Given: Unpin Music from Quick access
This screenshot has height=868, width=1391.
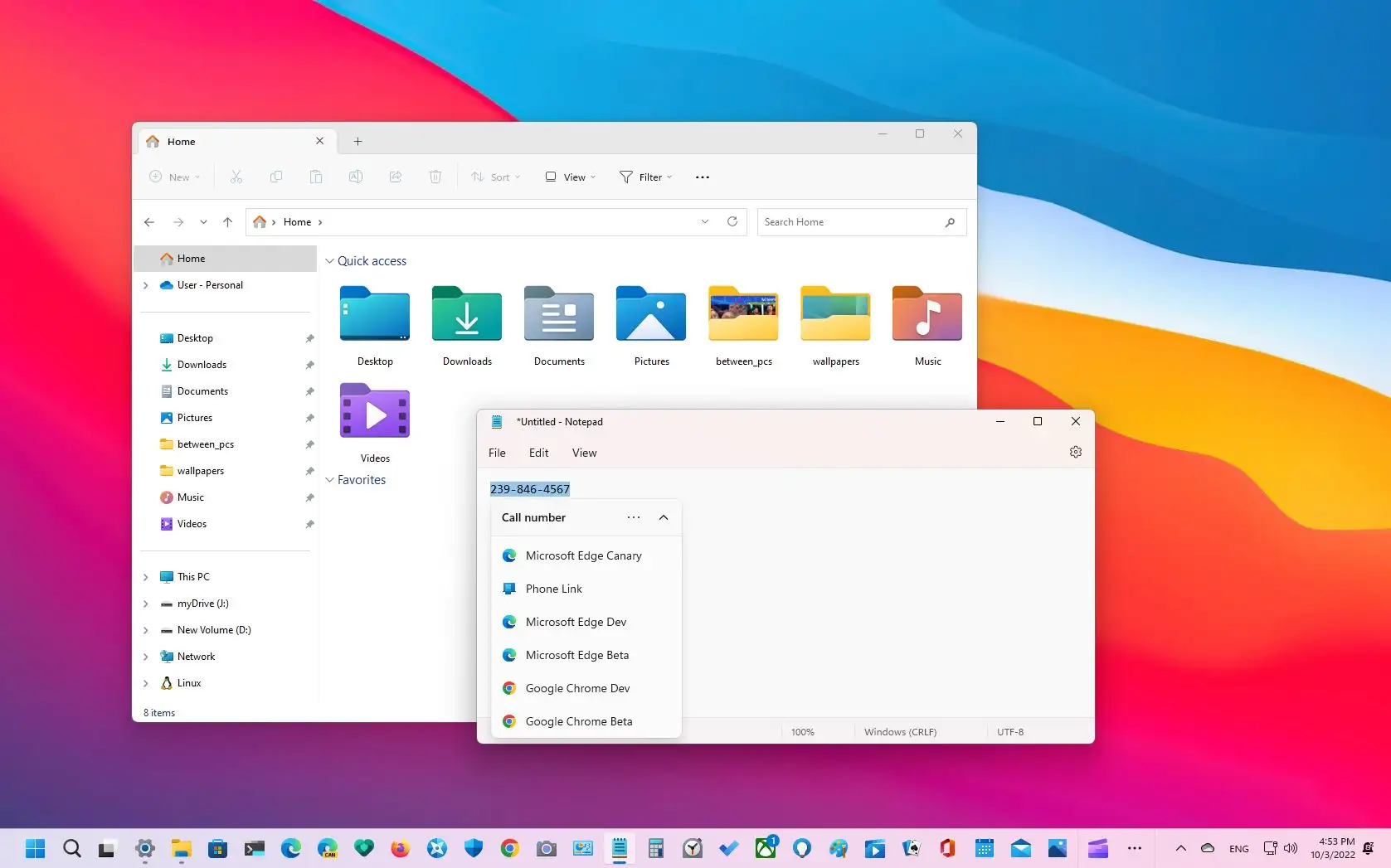Looking at the screenshot, I should coord(309,497).
